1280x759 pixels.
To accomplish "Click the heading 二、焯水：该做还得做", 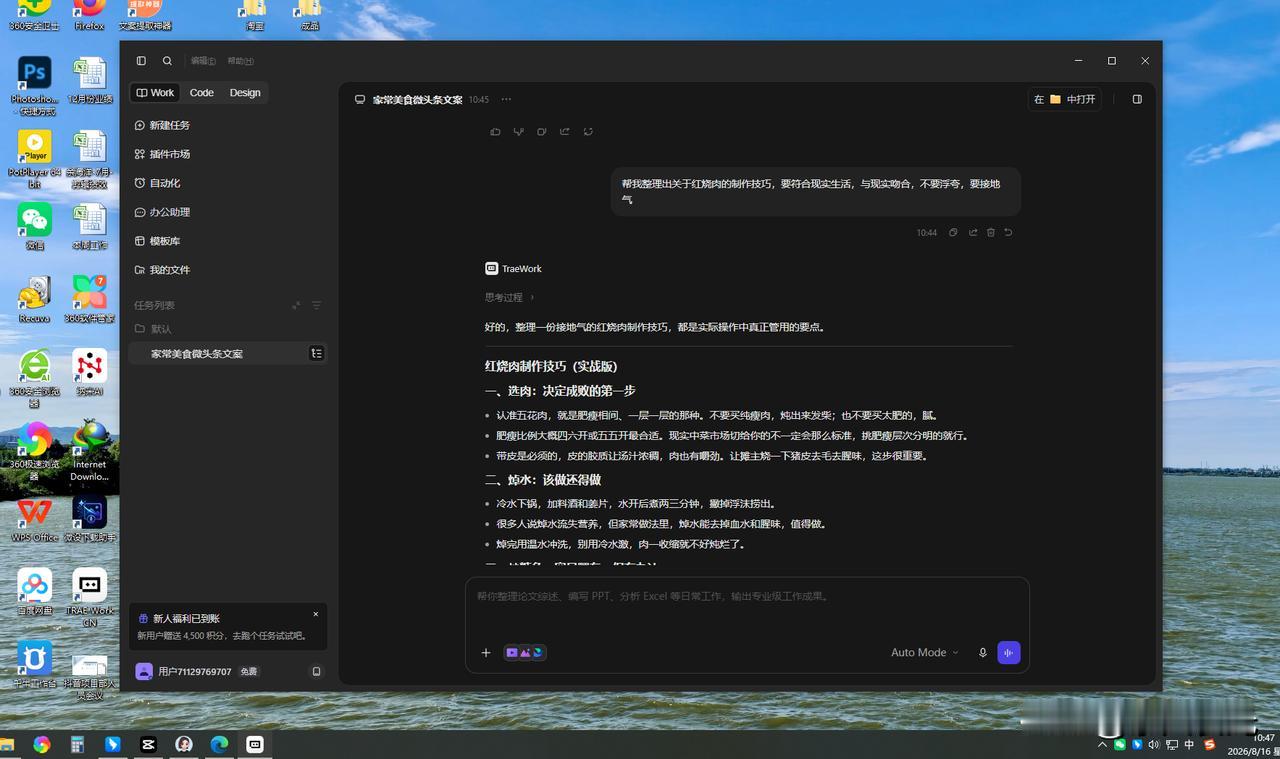I will [x=543, y=480].
